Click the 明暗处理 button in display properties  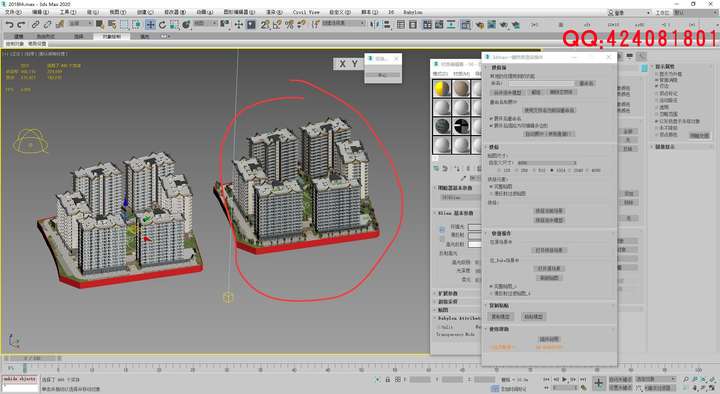point(699,135)
